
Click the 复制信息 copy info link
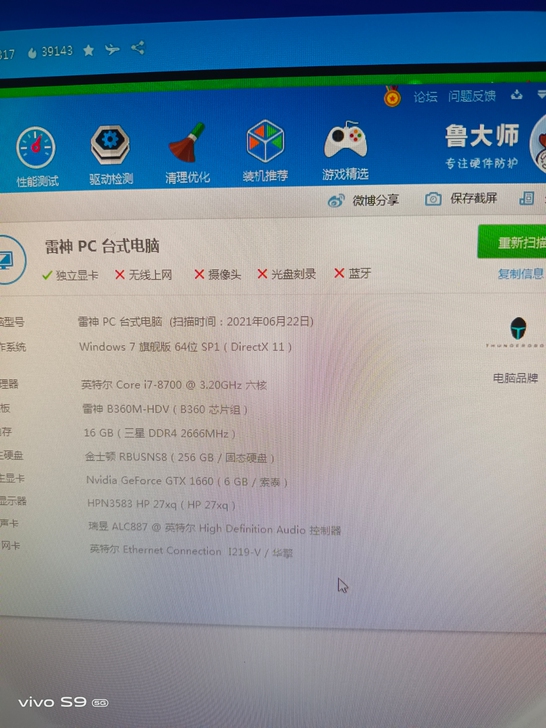coord(520,273)
